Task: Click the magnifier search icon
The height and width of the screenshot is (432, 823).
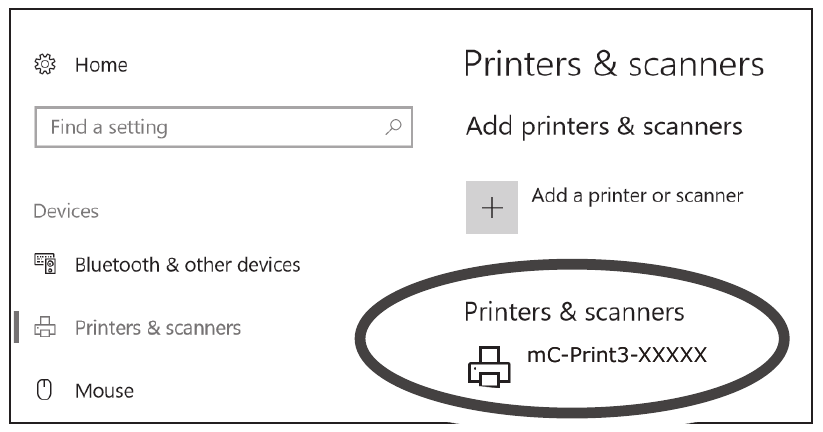Action: click(393, 127)
